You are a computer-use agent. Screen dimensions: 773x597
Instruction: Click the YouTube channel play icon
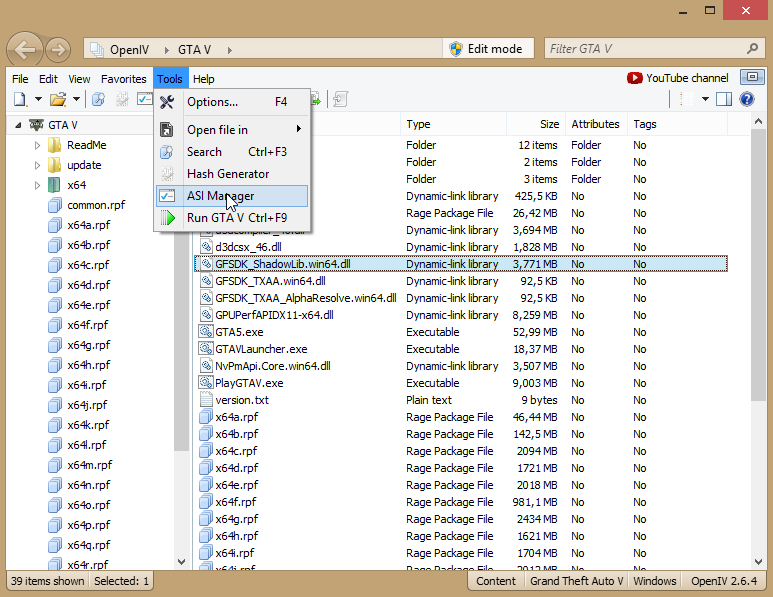pos(635,78)
